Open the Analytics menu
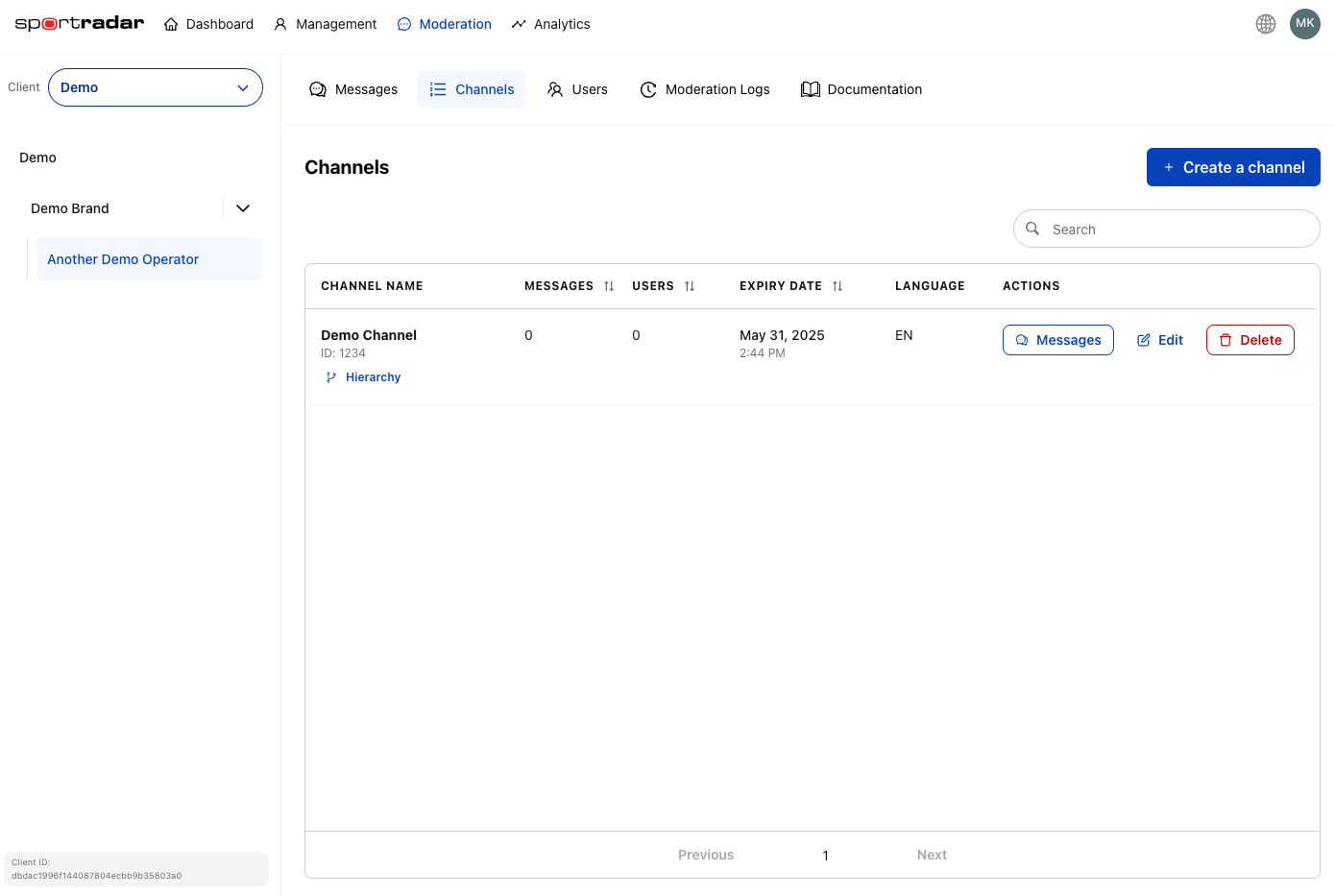1335x896 pixels. 551,24
